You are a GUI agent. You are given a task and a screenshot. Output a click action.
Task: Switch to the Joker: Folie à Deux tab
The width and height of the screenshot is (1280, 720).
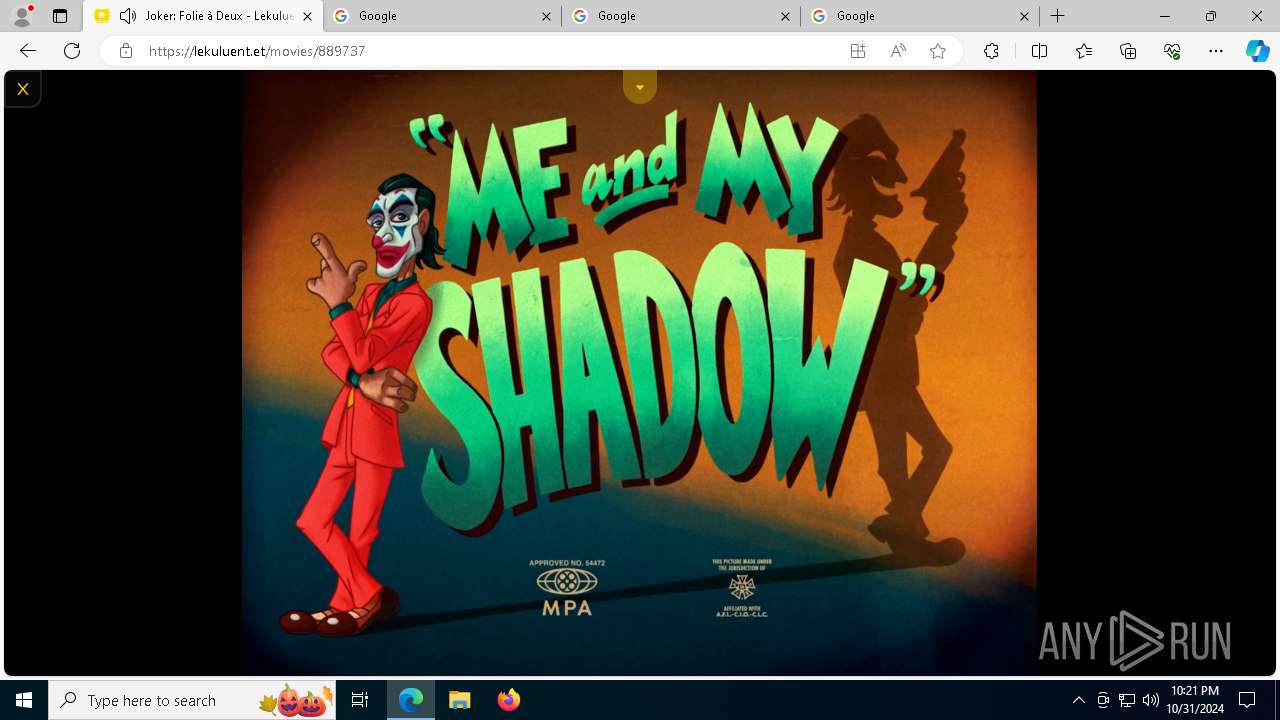[203, 16]
